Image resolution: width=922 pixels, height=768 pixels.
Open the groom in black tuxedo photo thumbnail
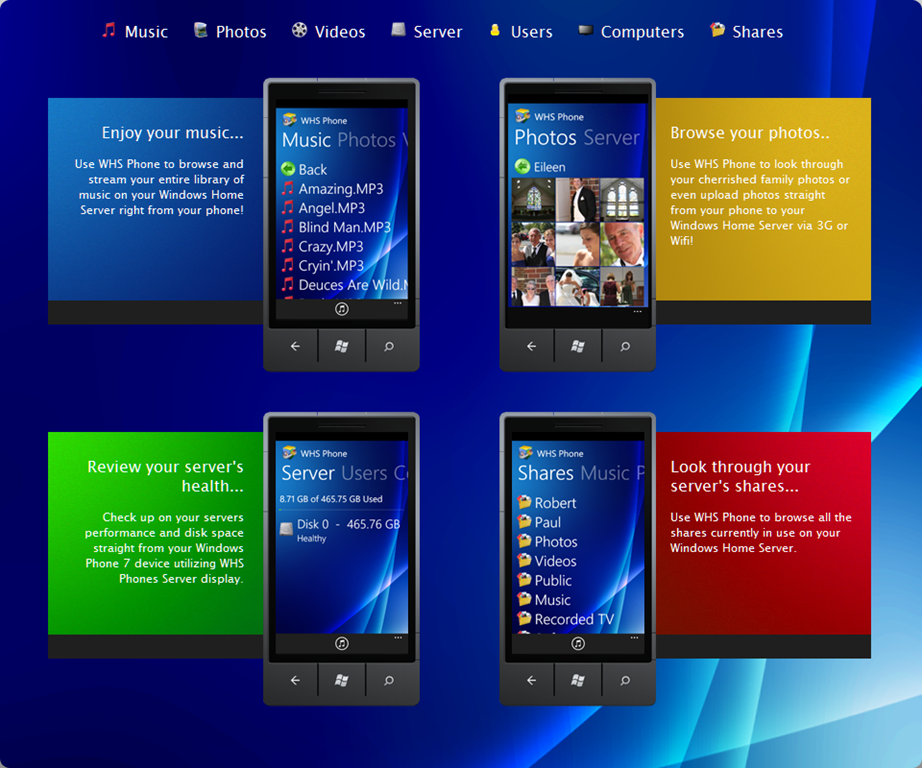click(x=577, y=199)
